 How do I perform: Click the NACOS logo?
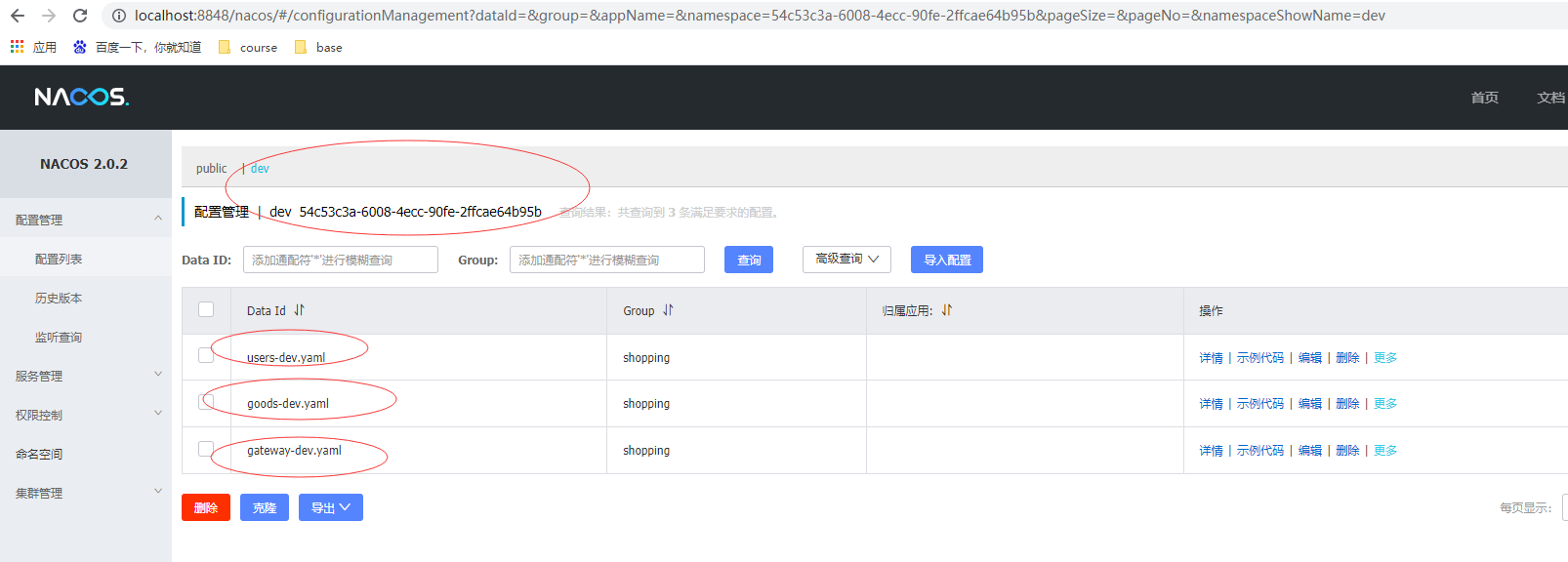(81, 97)
